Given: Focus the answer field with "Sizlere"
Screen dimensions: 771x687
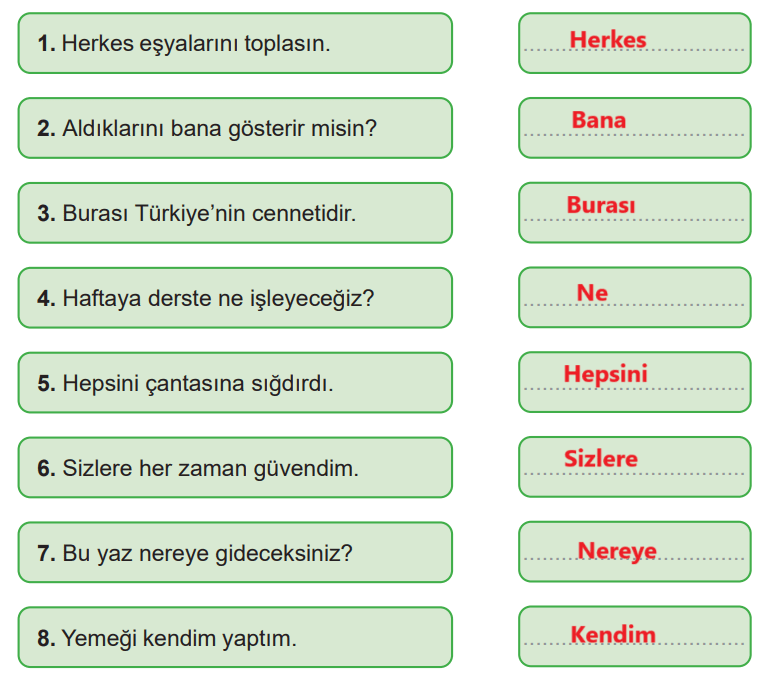Looking at the screenshot, I should point(634,467).
